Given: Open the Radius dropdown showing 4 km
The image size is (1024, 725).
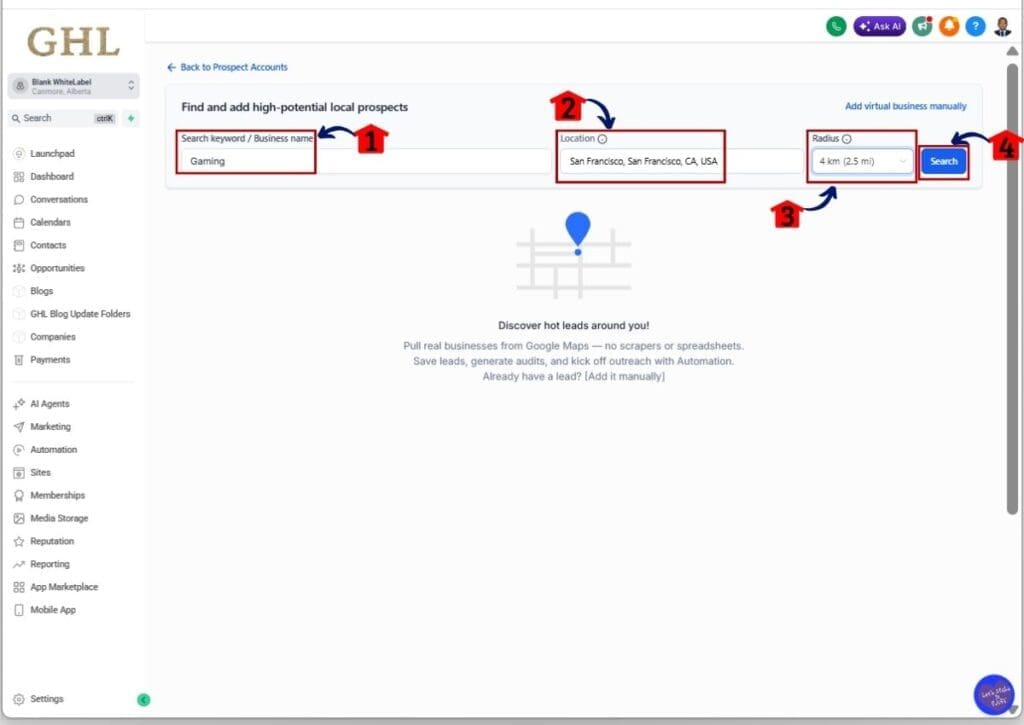Looking at the screenshot, I should (x=862, y=161).
